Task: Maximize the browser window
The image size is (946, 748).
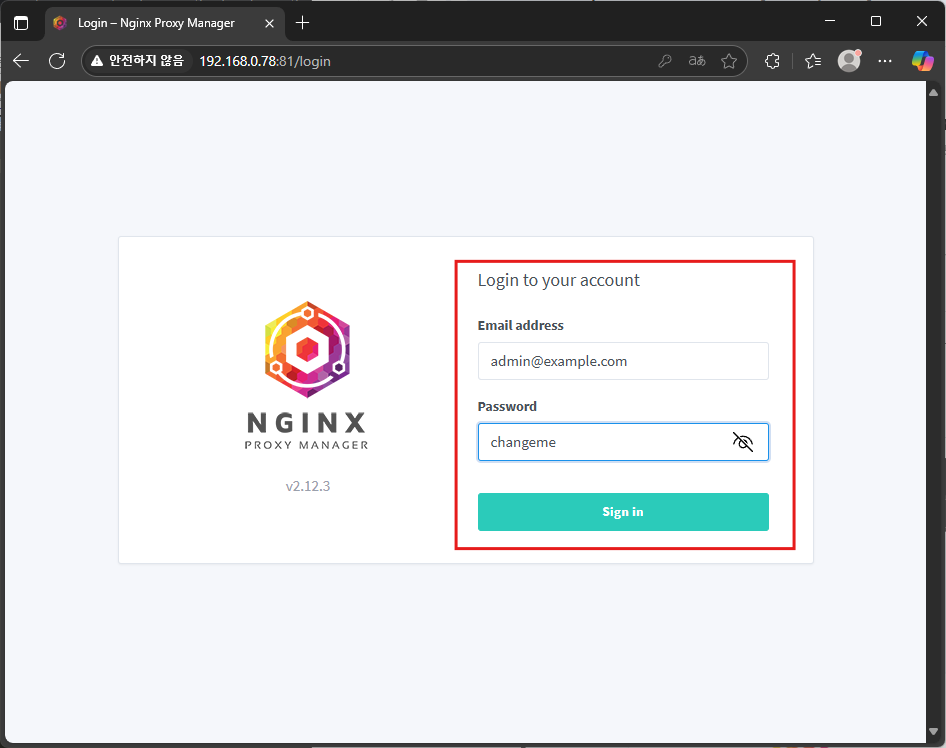Action: pyautogui.click(x=876, y=21)
